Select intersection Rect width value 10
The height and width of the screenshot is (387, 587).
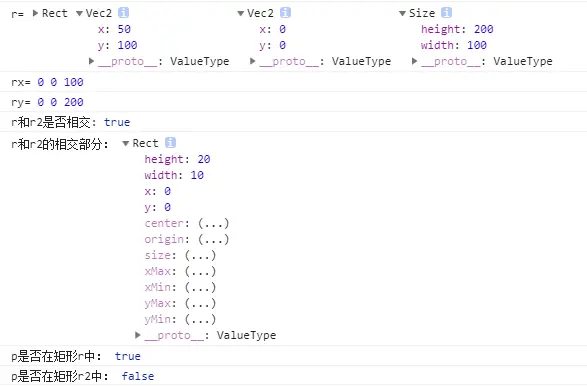(x=197, y=176)
